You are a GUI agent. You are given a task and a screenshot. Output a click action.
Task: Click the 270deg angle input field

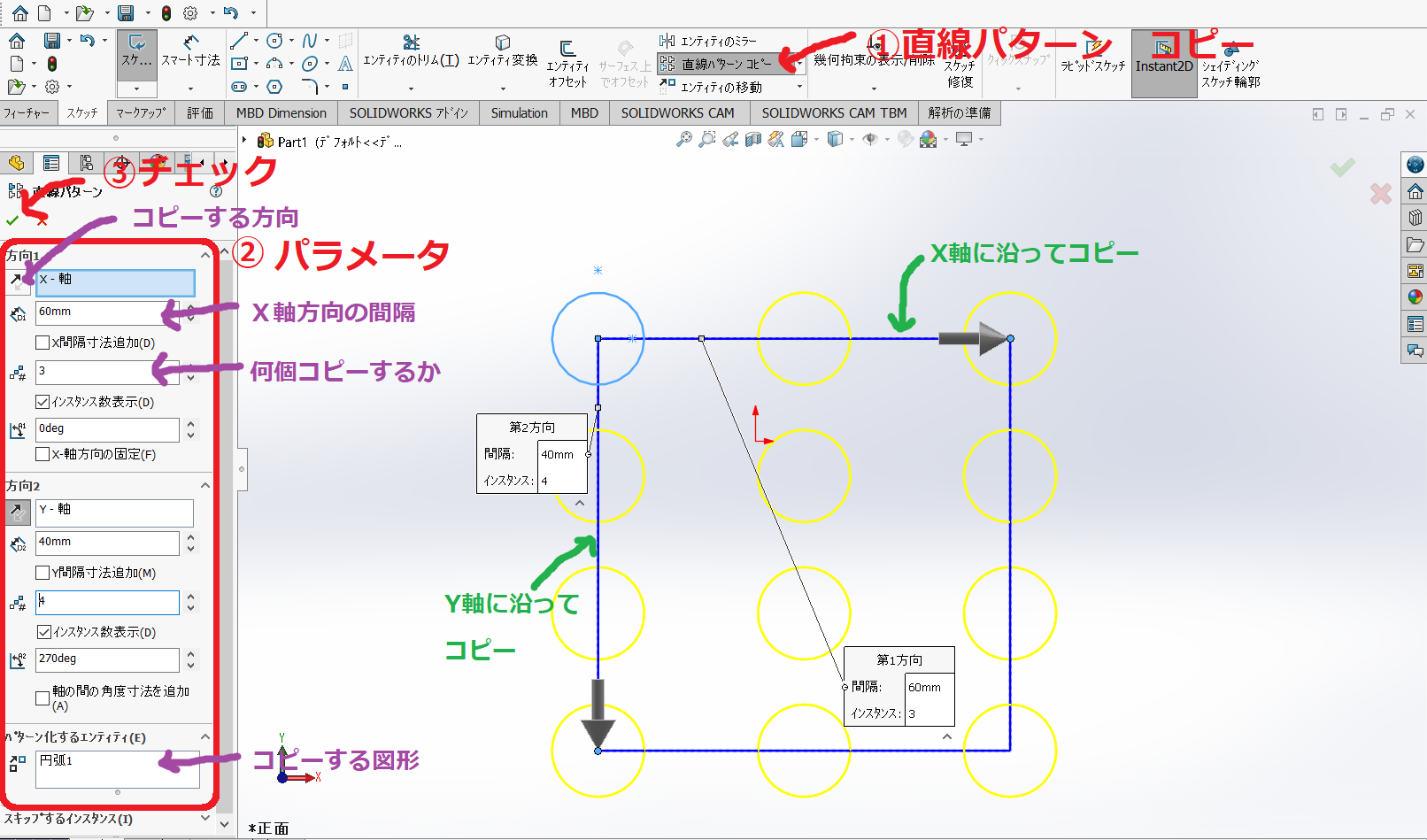click(107, 659)
